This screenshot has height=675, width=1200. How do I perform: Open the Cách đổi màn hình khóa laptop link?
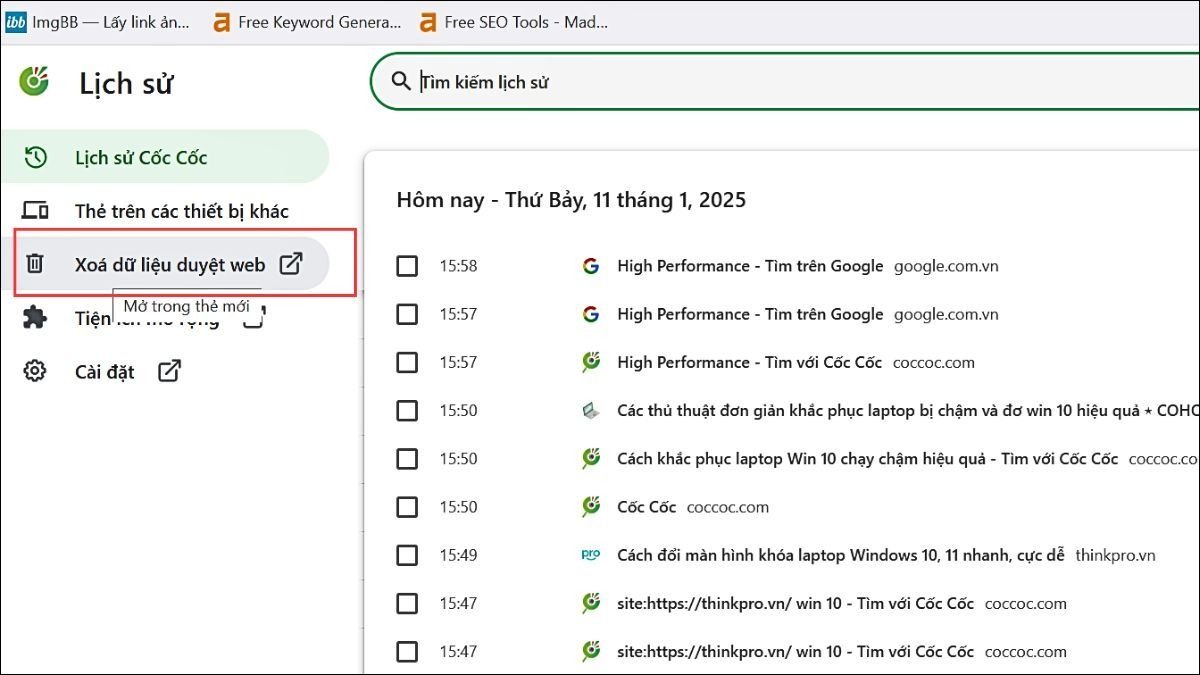click(x=841, y=555)
